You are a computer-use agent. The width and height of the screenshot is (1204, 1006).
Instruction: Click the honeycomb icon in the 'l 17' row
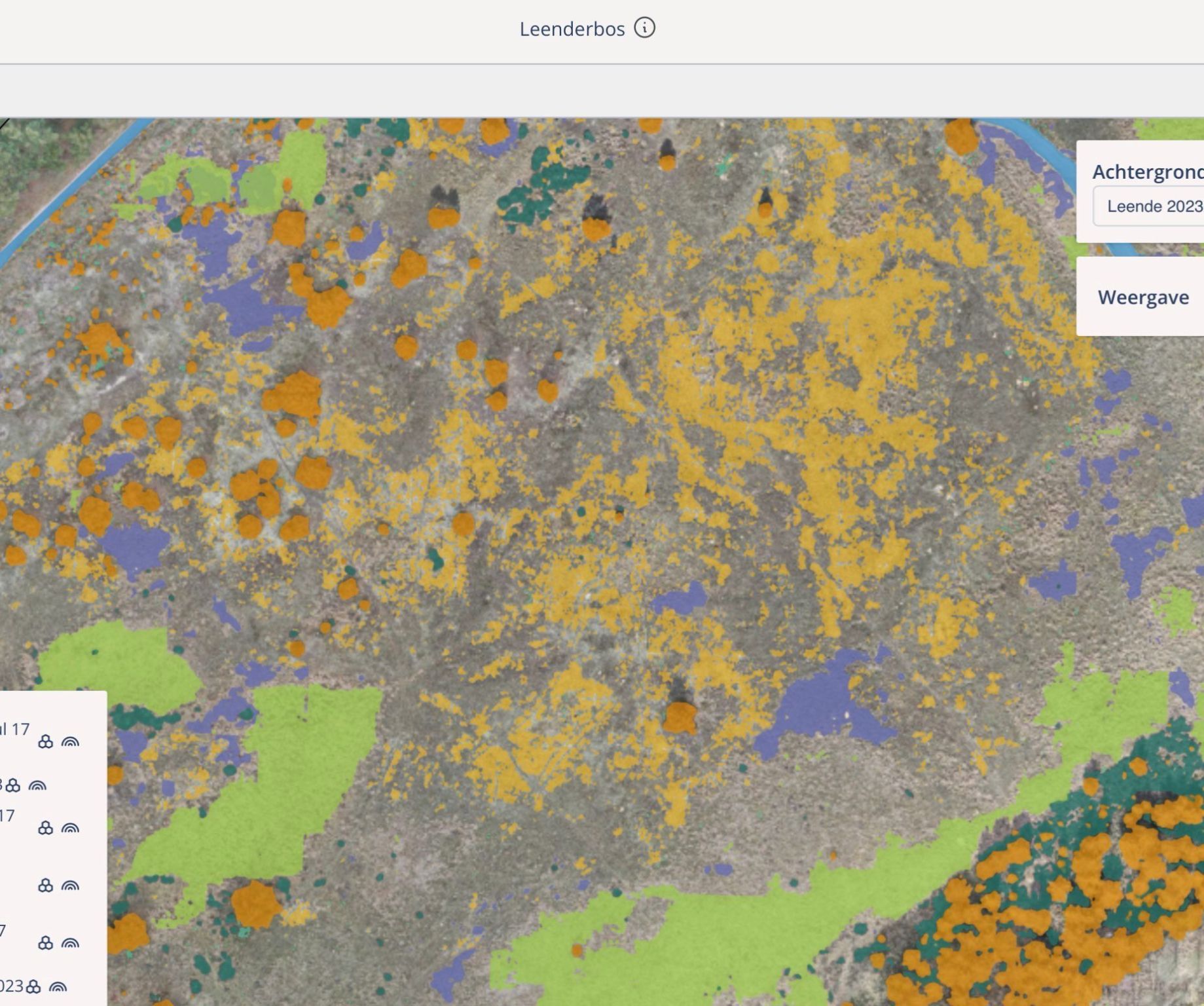[x=45, y=741]
